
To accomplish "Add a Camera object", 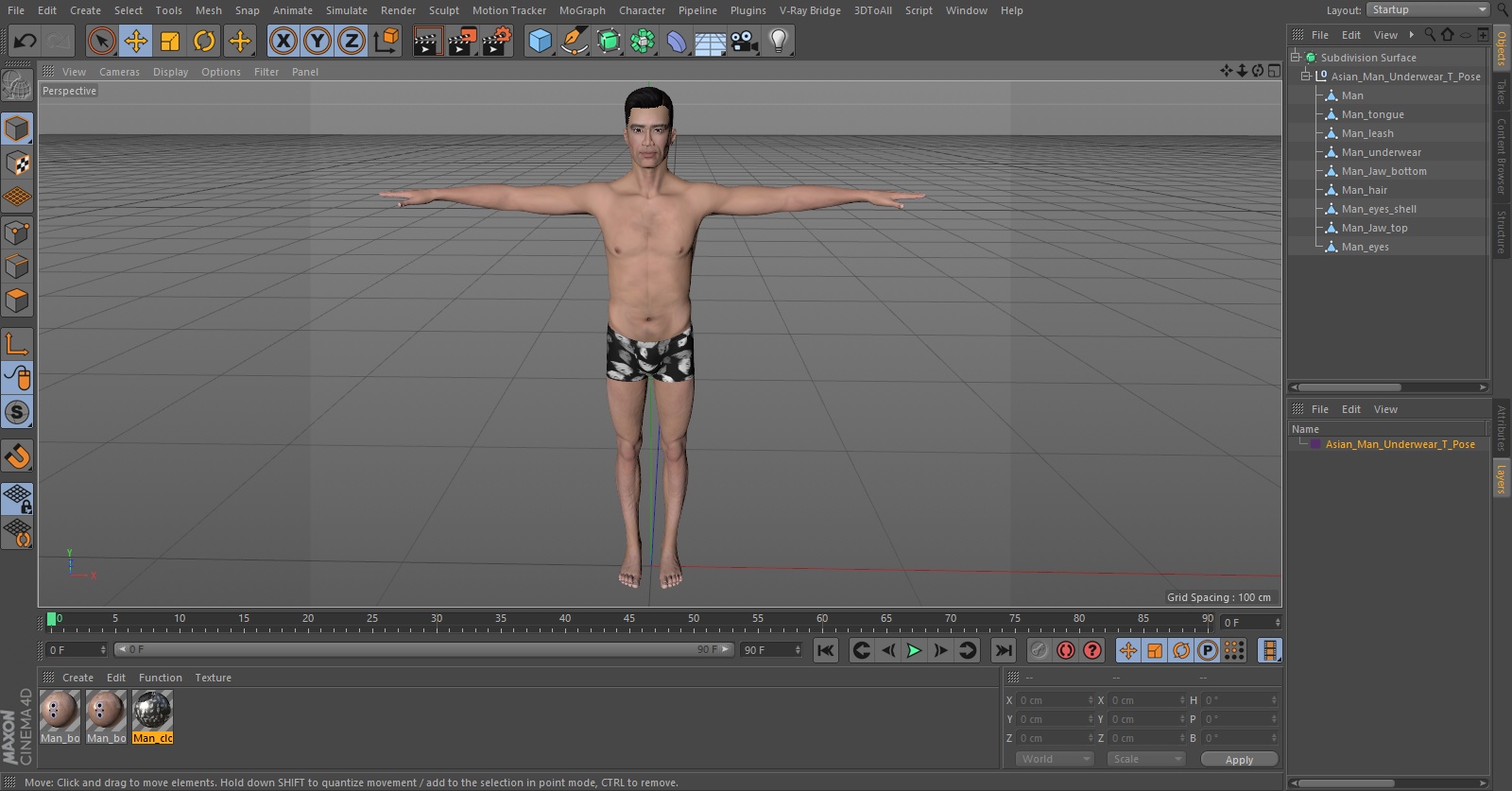I will [x=745, y=41].
